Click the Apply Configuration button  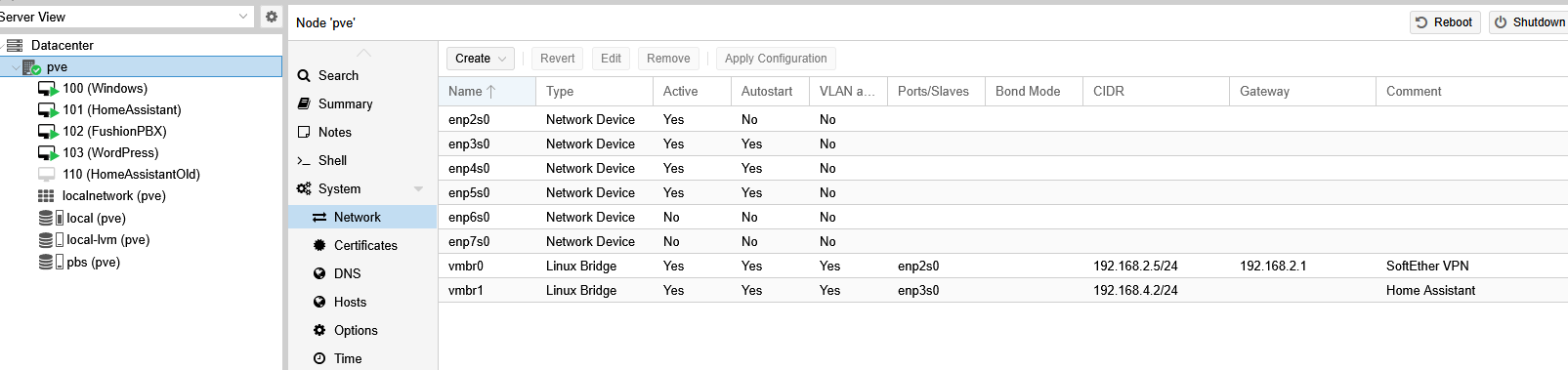(x=776, y=59)
